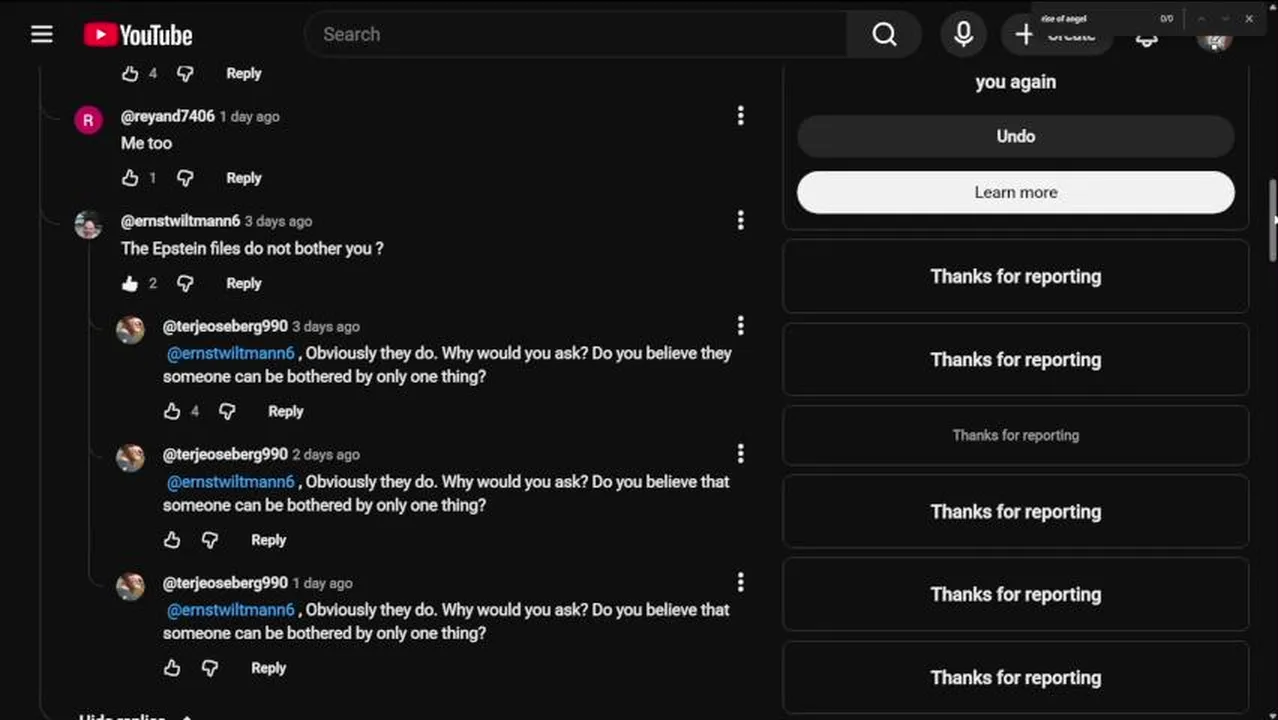1278x720 pixels.
Task: Reply to @terjeoseberg990 comment from 1 day ago
Action: click(268, 668)
